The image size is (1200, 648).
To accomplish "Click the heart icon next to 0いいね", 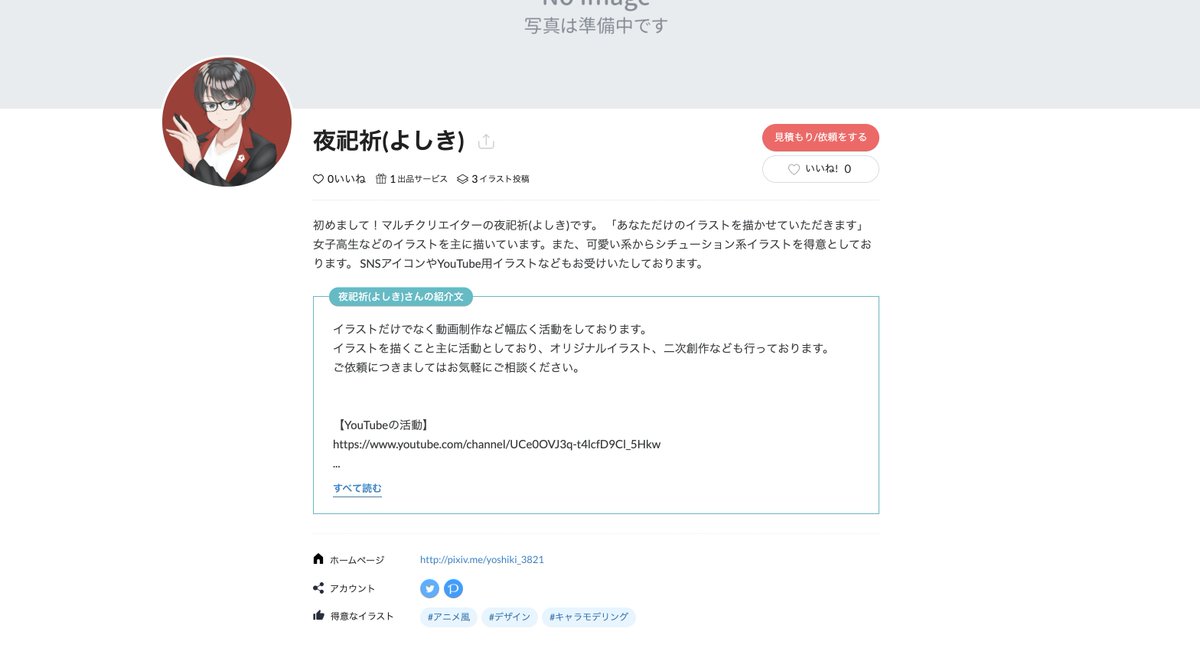I will point(318,179).
